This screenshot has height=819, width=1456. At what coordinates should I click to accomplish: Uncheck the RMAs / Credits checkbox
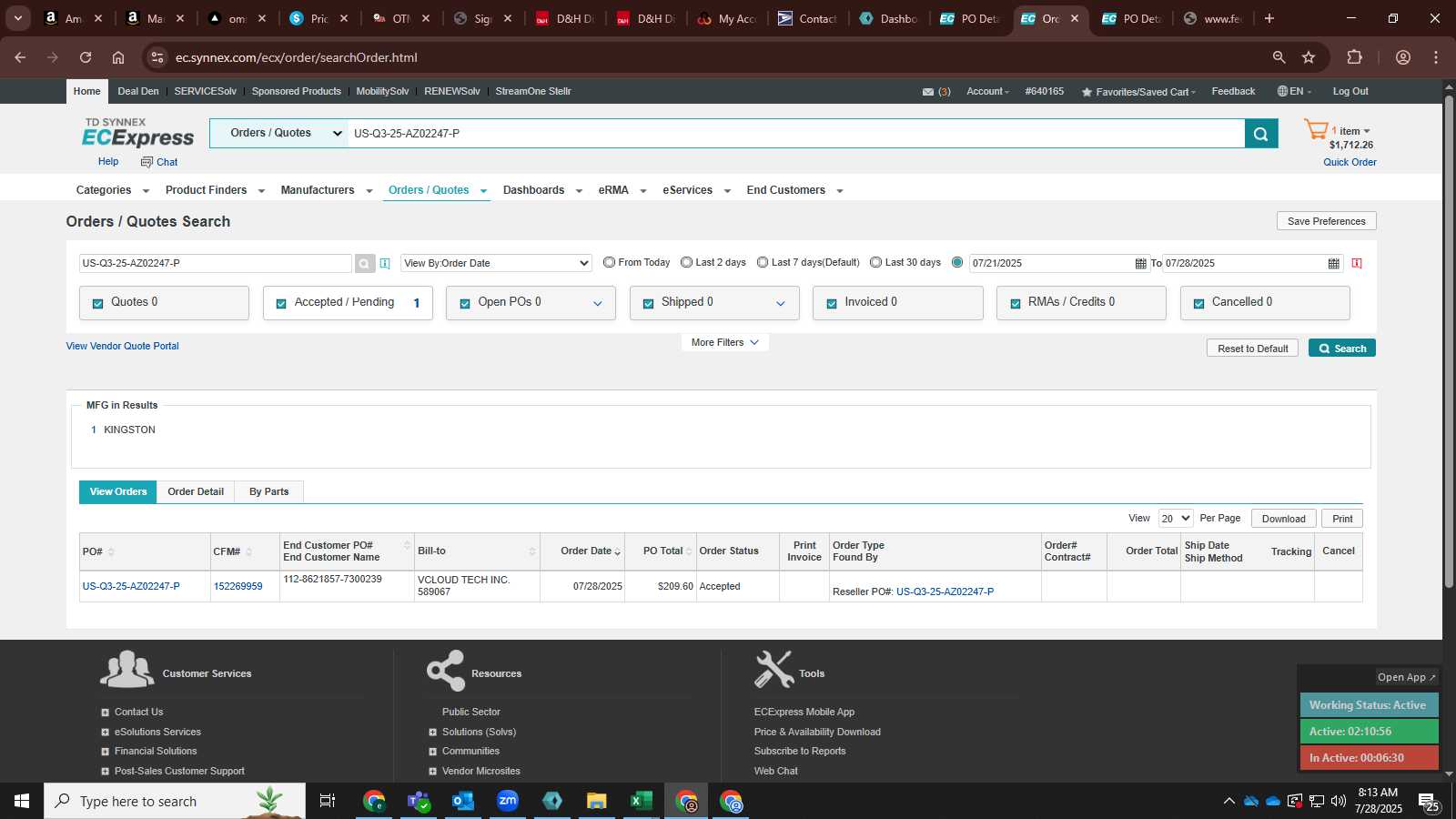click(1016, 303)
